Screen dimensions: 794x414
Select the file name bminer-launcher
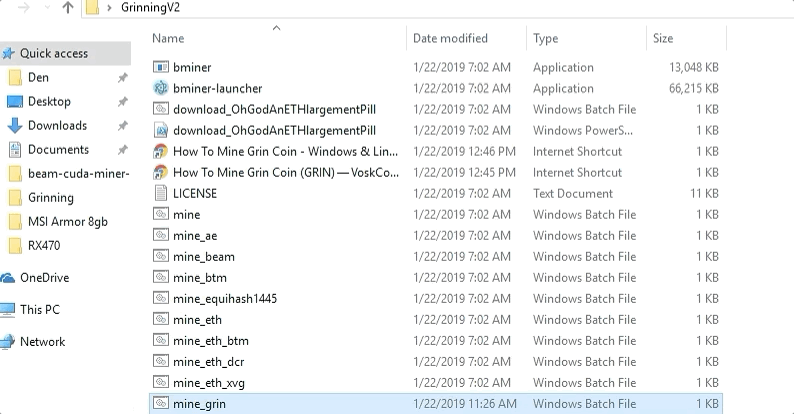click(218, 88)
